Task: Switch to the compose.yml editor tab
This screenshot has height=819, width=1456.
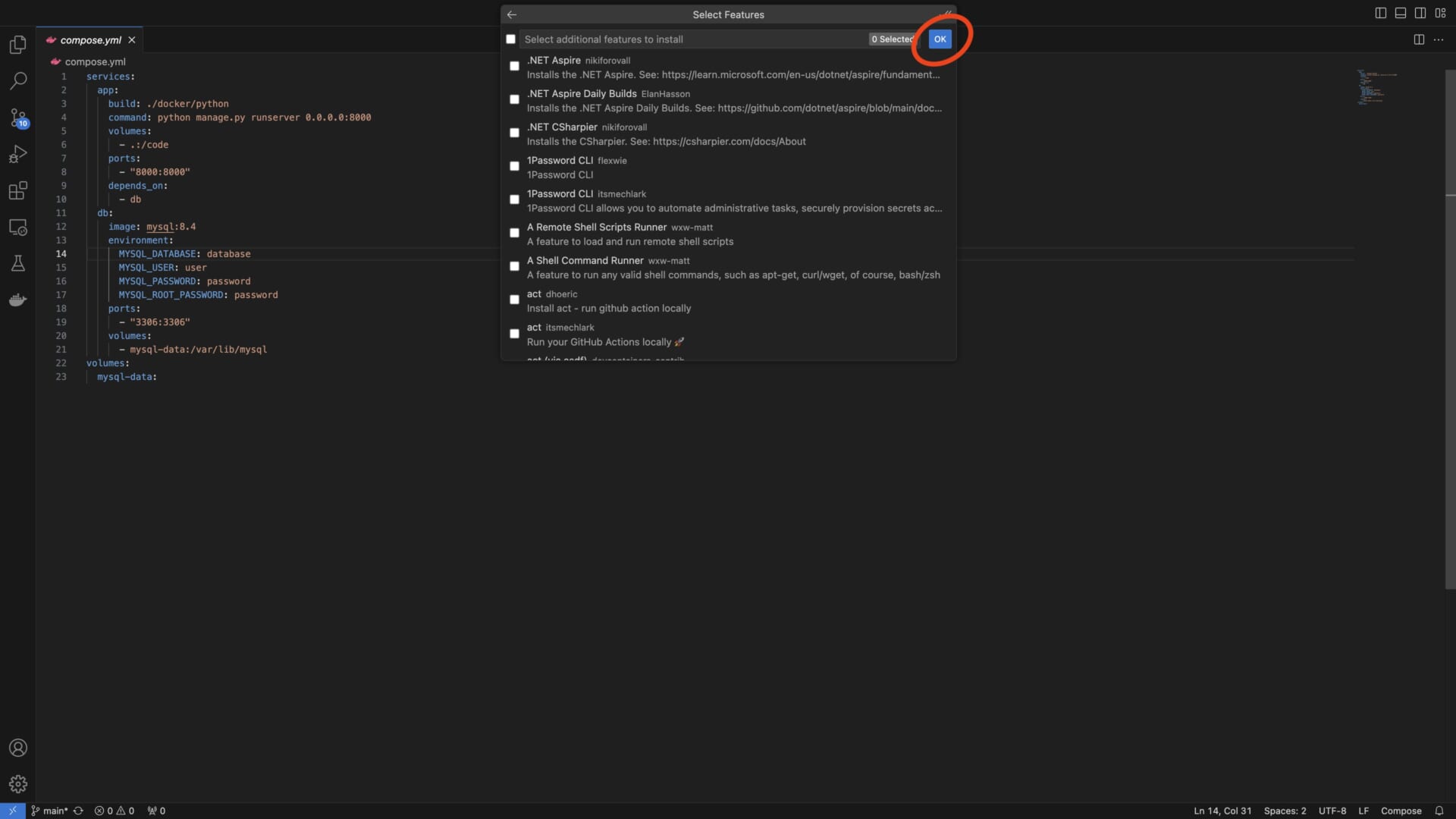Action: click(x=90, y=40)
